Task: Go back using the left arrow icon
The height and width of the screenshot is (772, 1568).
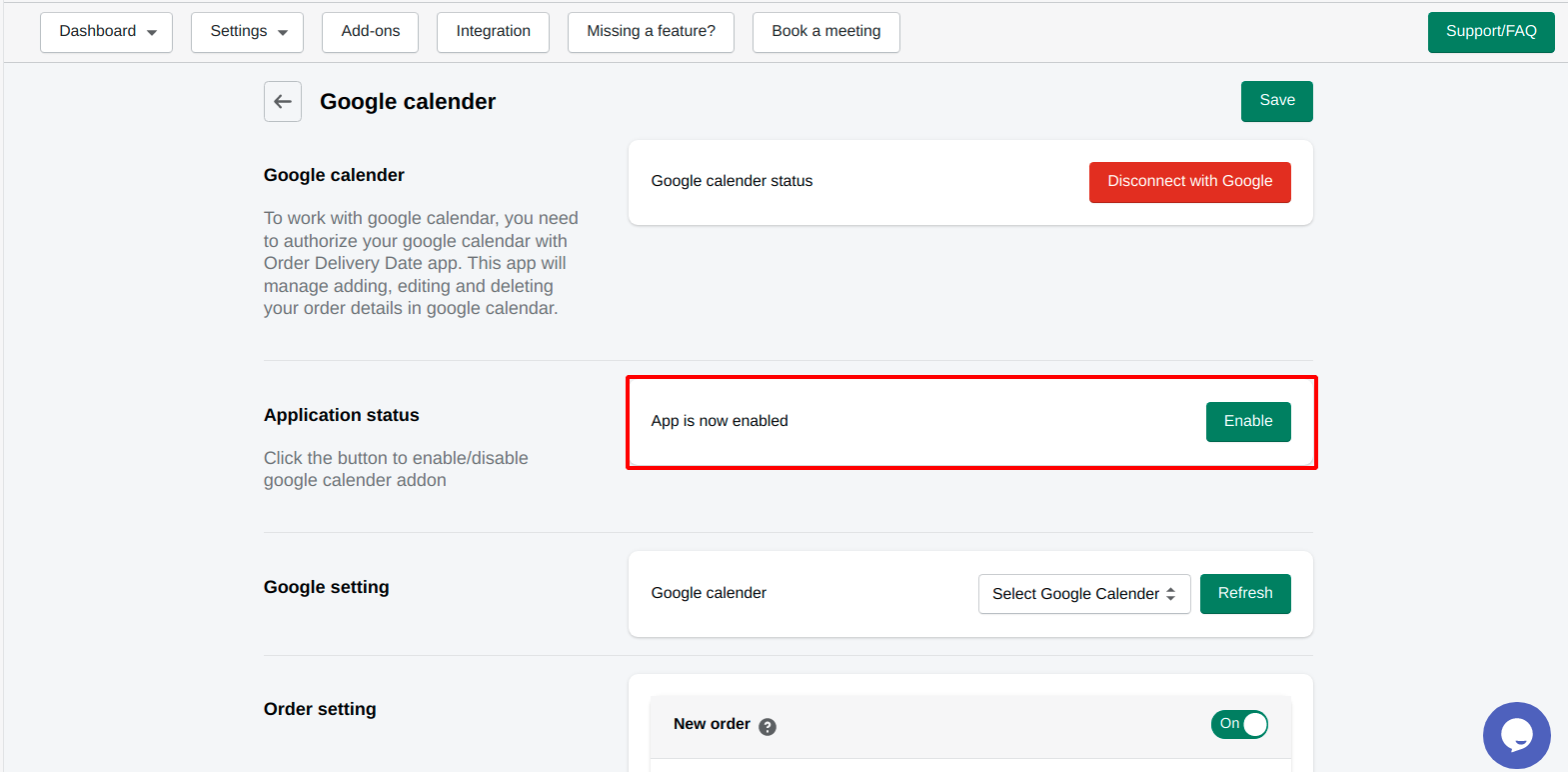Action: coord(283,102)
